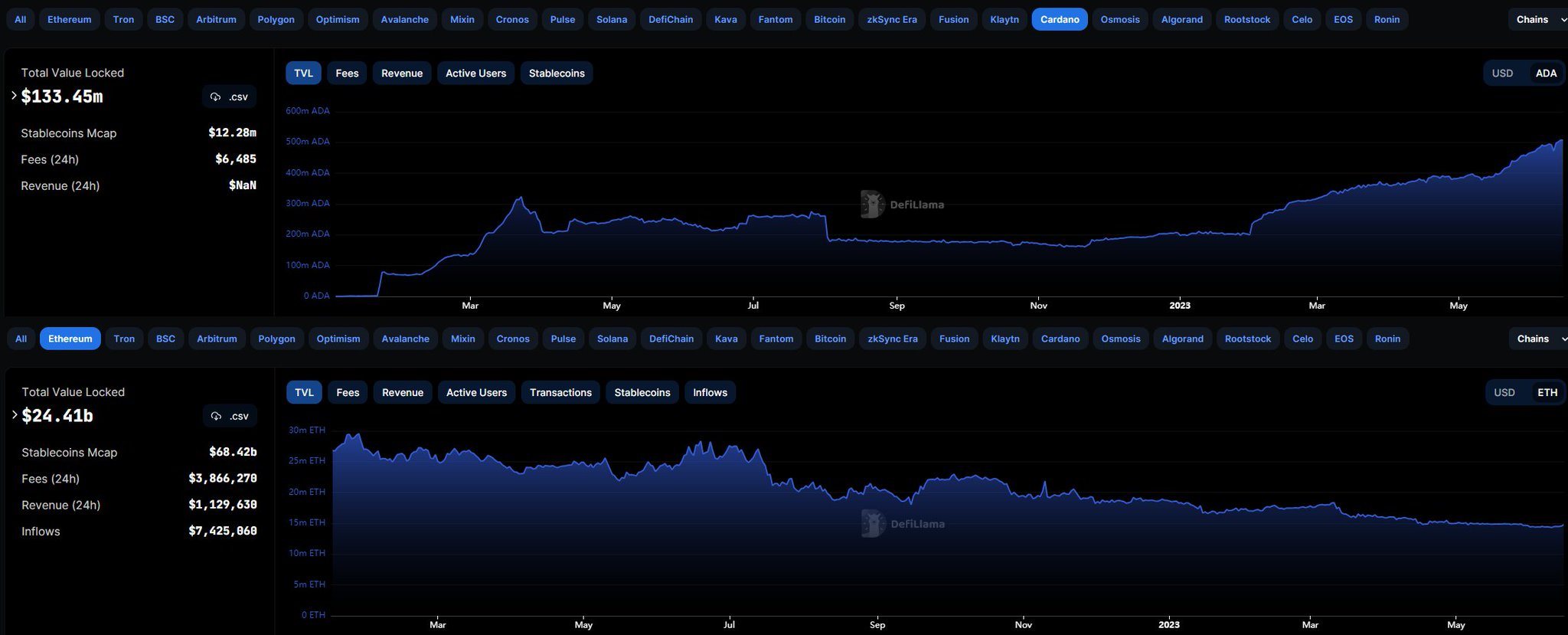1568x635 pixels.
Task: Toggle Transactions on Ethereum chart
Action: 560,392
